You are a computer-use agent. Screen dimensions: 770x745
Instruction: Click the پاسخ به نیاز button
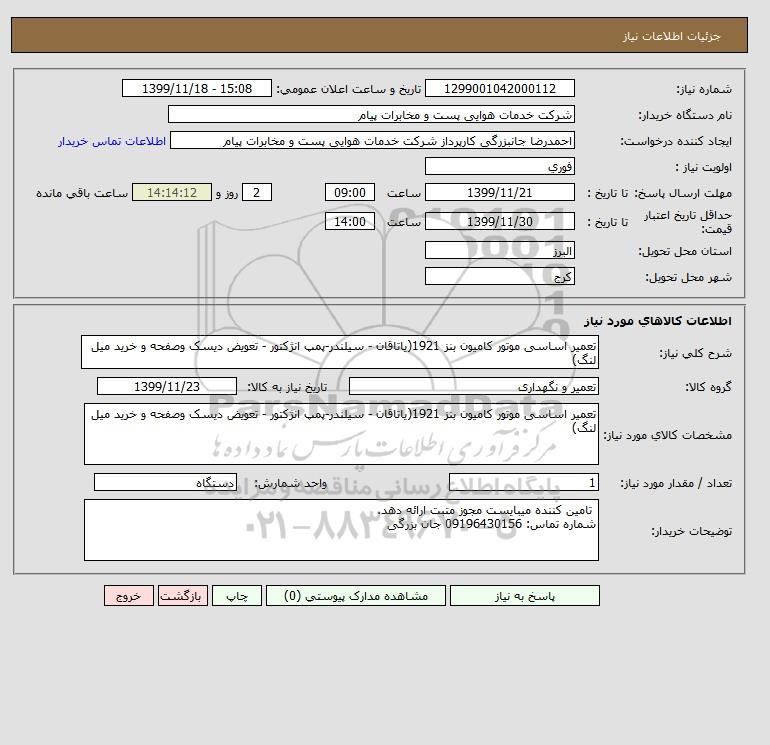(524, 596)
